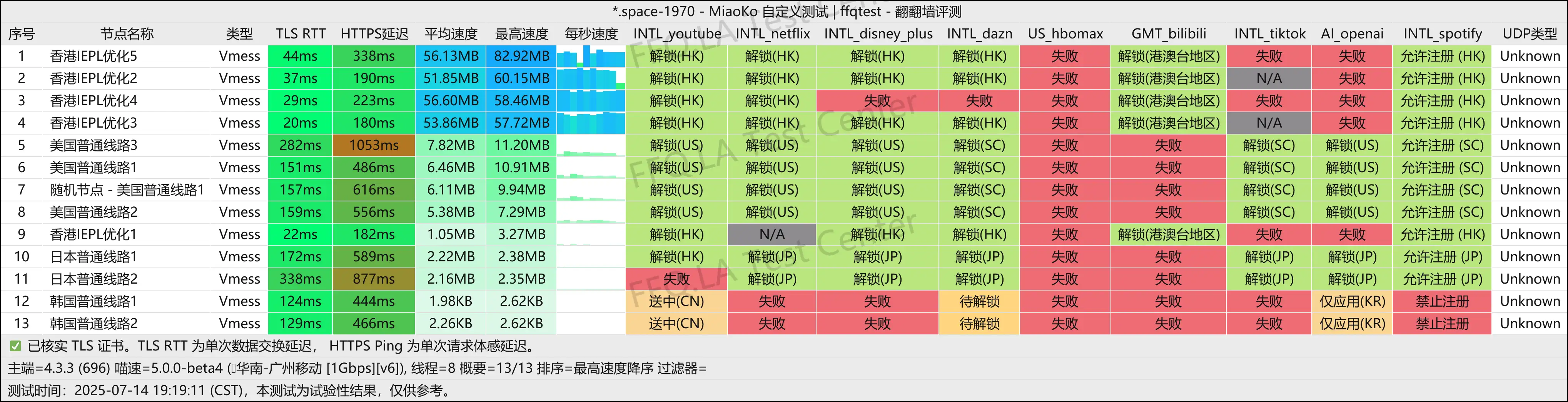Click per-second speed graph for 香港IEPL优化5
The width and height of the screenshot is (1568, 402).
[591, 56]
